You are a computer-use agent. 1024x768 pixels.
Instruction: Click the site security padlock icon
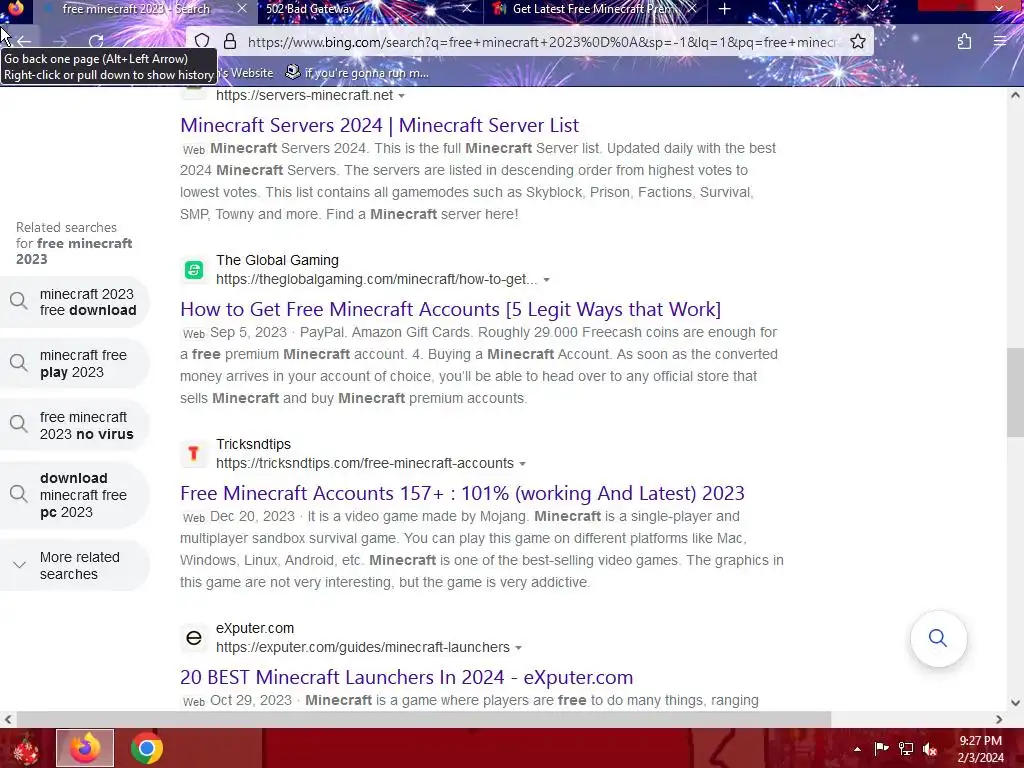tap(230, 42)
